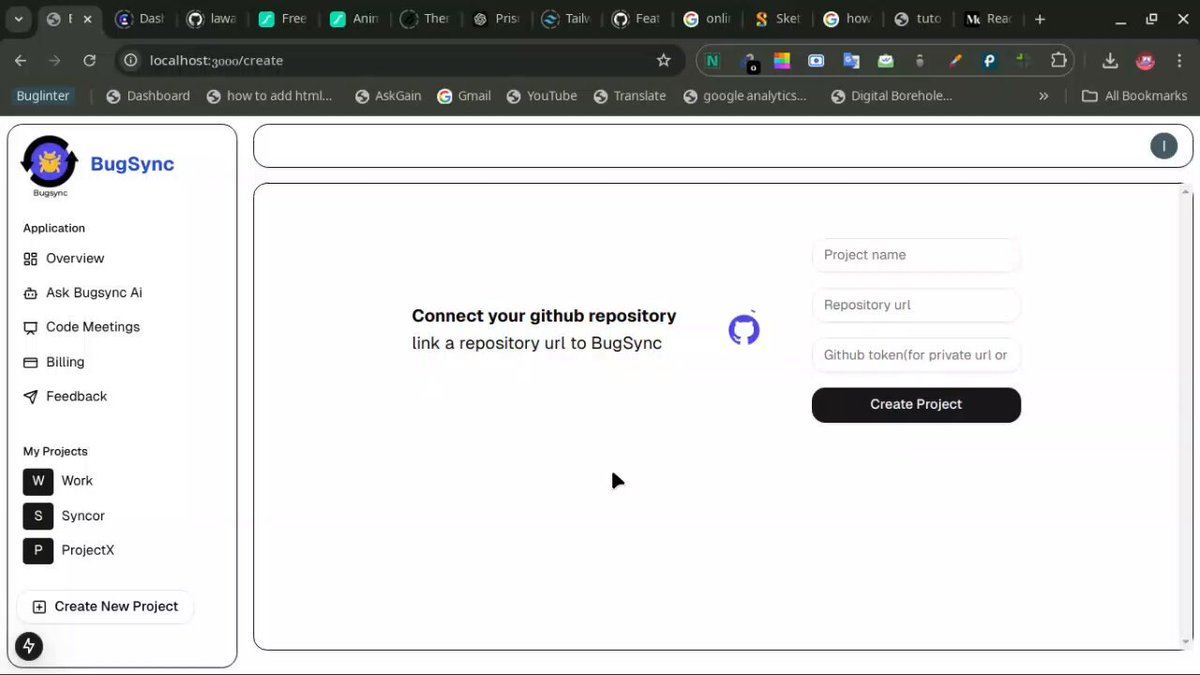
Task: Open the Dashboard bookmark
Action: pyautogui.click(x=148, y=96)
